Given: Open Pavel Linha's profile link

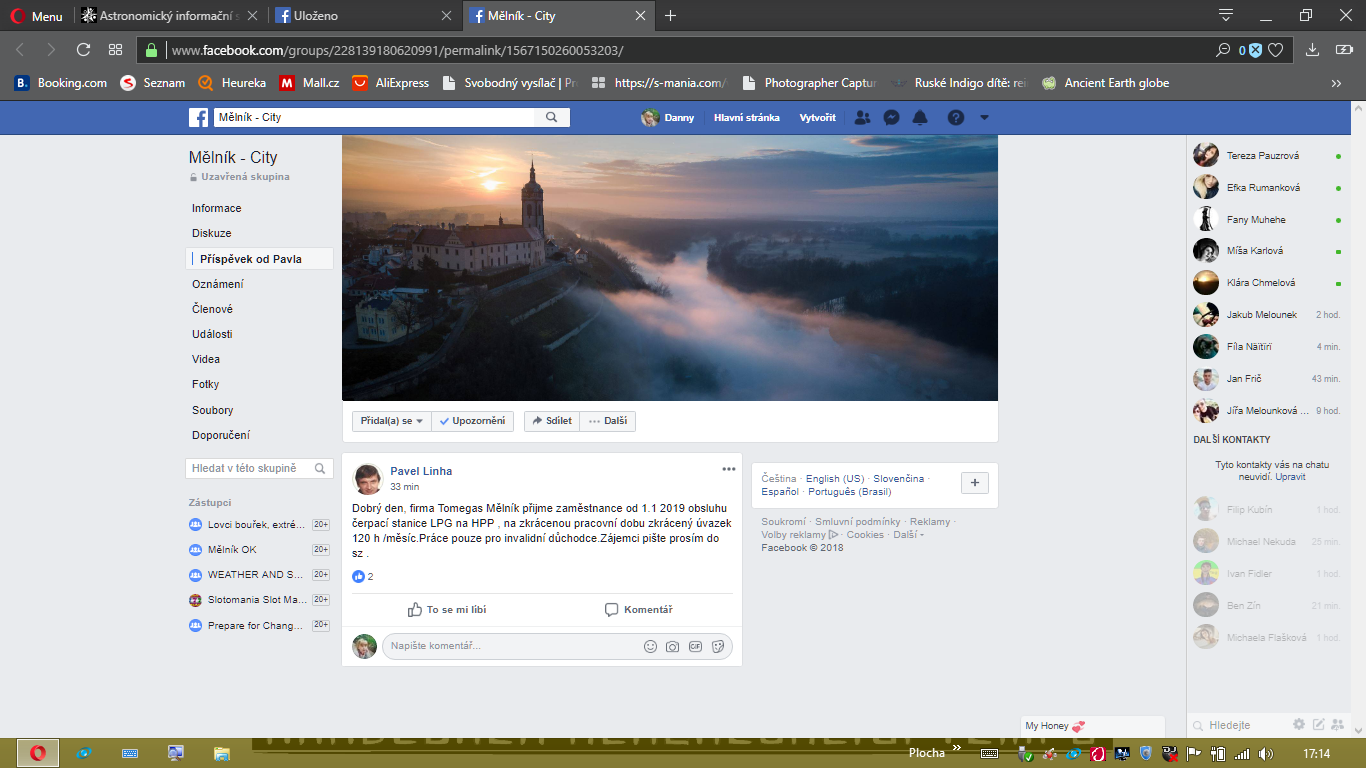Looking at the screenshot, I should (421, 471).
